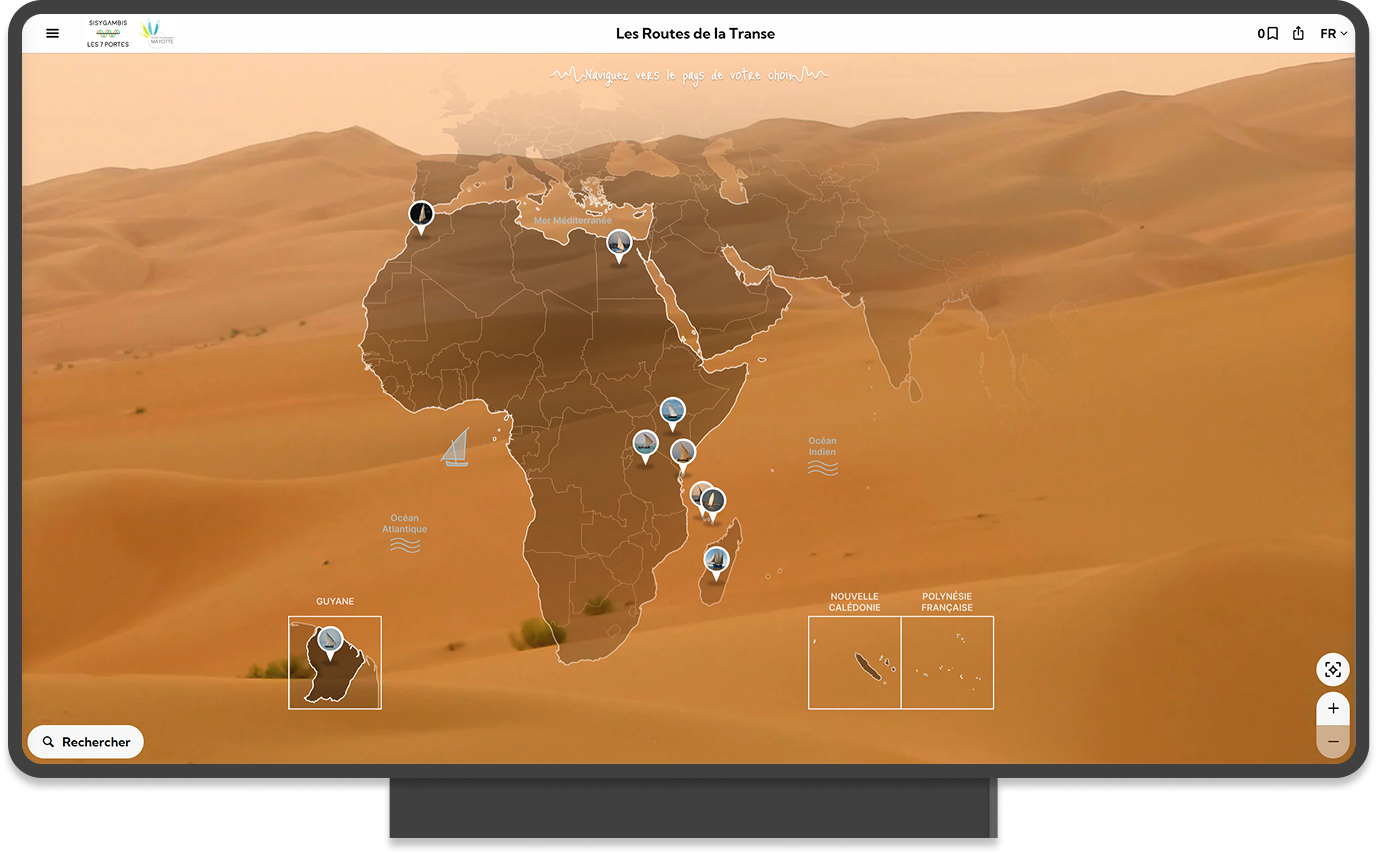Select the map pin in the Guyane inset
The width and height of the screenshot is (1378, 854).
330,640
